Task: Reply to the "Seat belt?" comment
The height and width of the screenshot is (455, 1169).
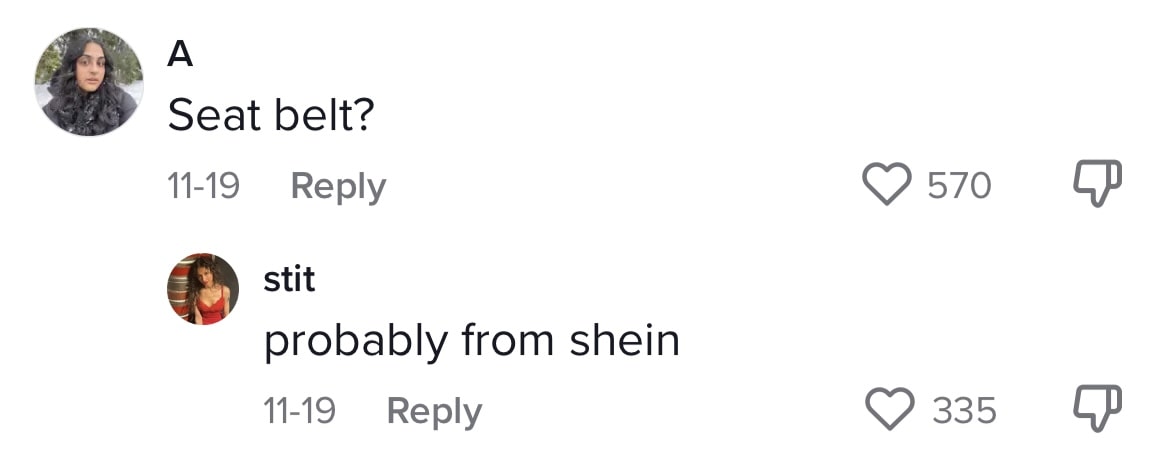Action: pos(338,186)
